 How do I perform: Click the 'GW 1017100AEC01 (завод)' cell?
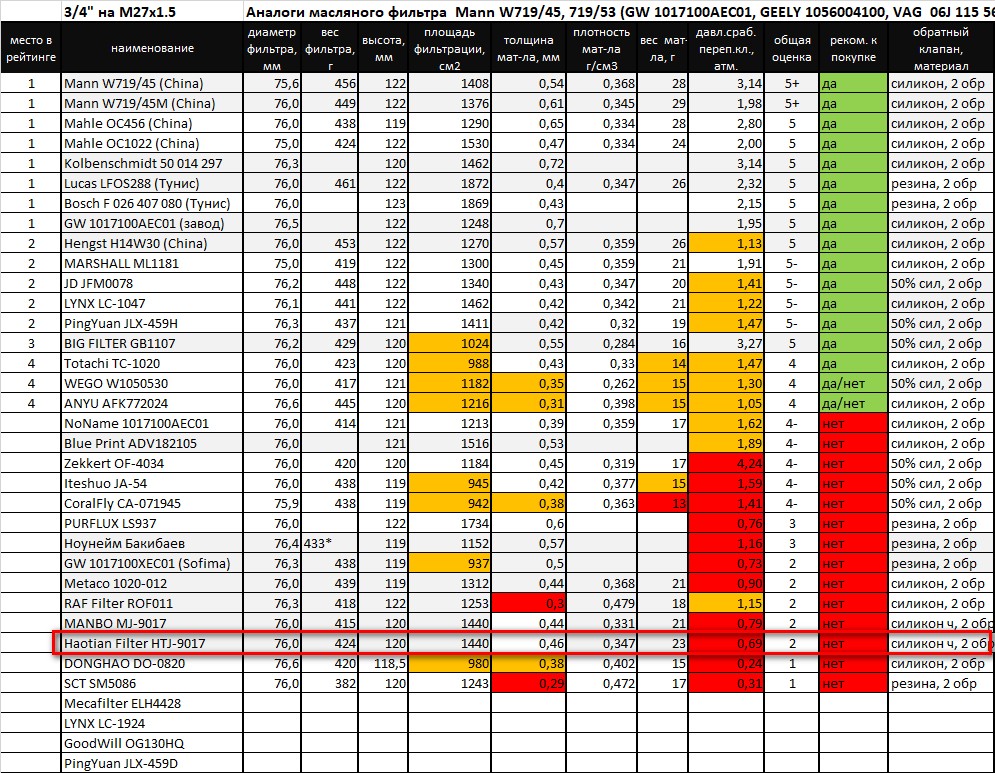(x=152, y=223)
